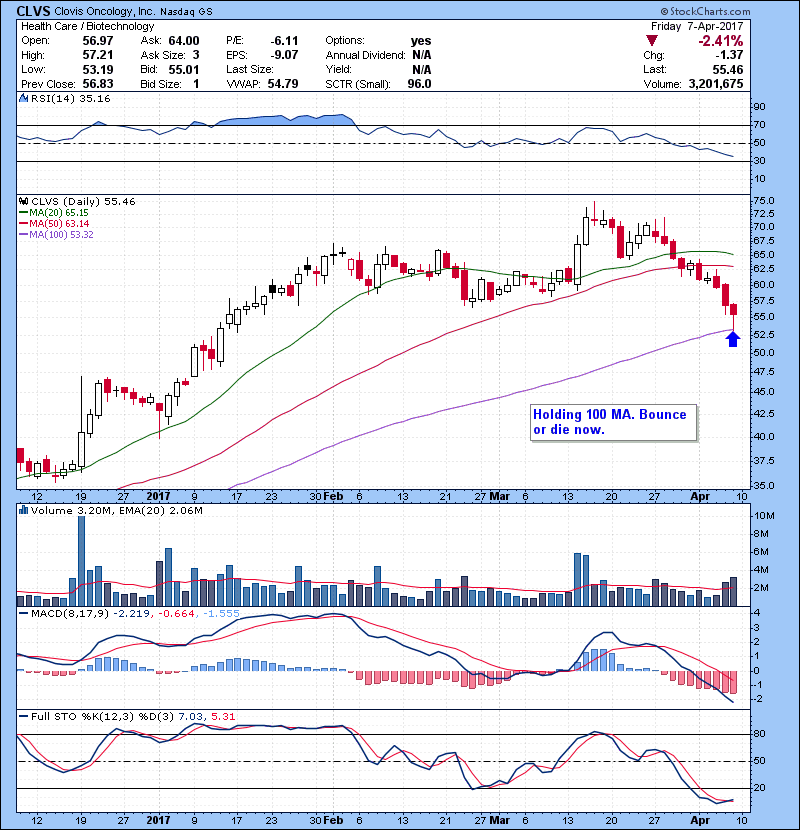Click the percent change -2.41%
Screen dimensions: 800x830
[721, 41]
